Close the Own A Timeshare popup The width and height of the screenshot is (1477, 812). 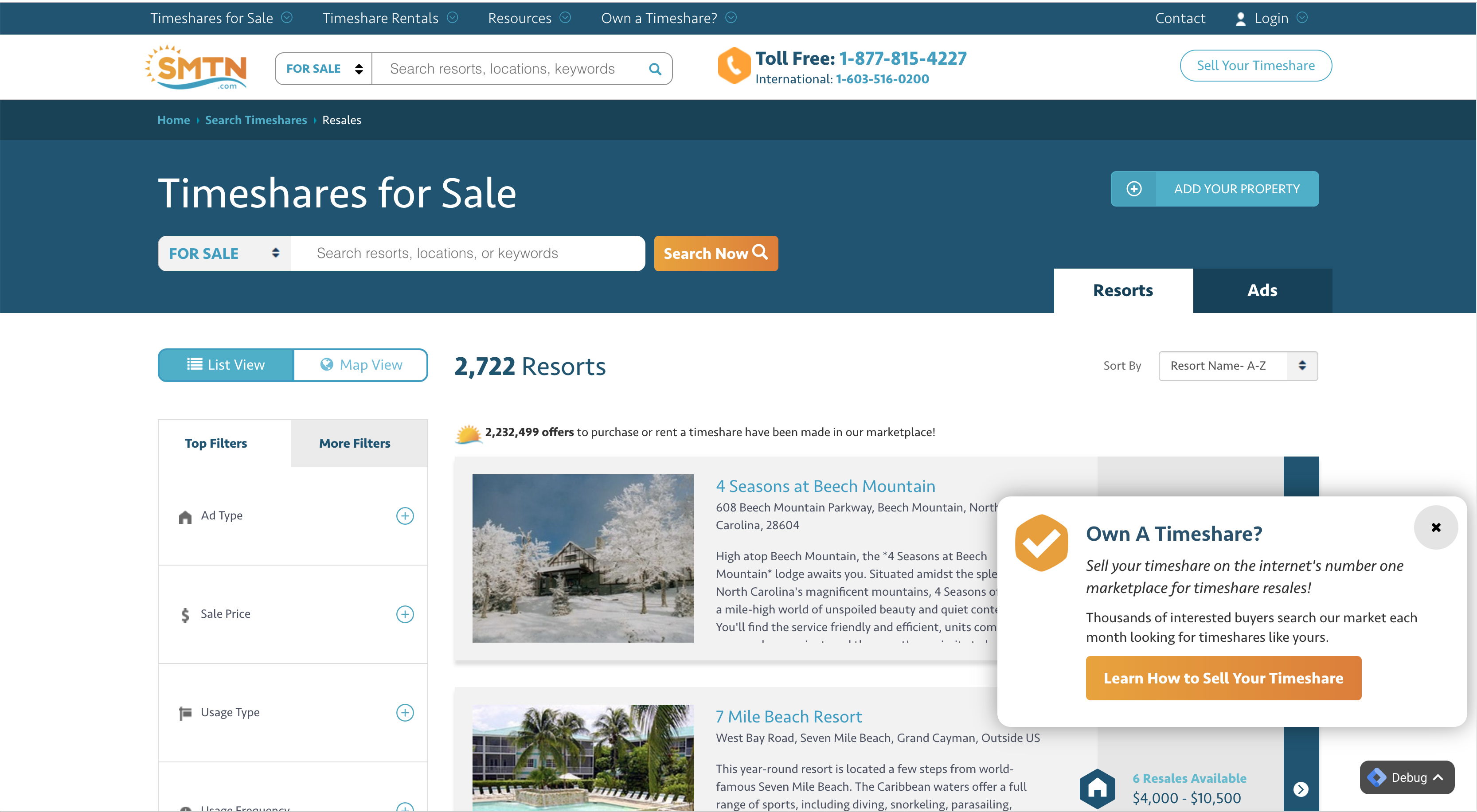click(x=1436, y=527)
